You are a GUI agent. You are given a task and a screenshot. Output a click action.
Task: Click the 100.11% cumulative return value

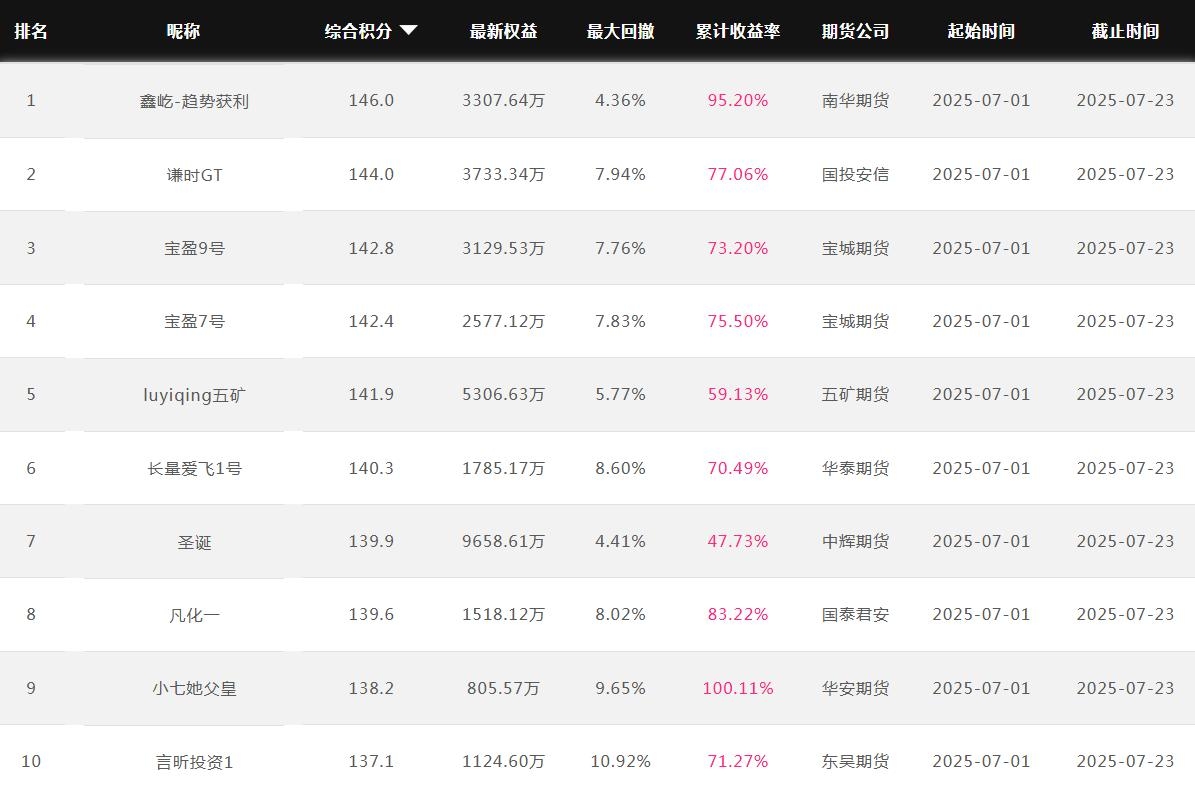coord(738,688)
